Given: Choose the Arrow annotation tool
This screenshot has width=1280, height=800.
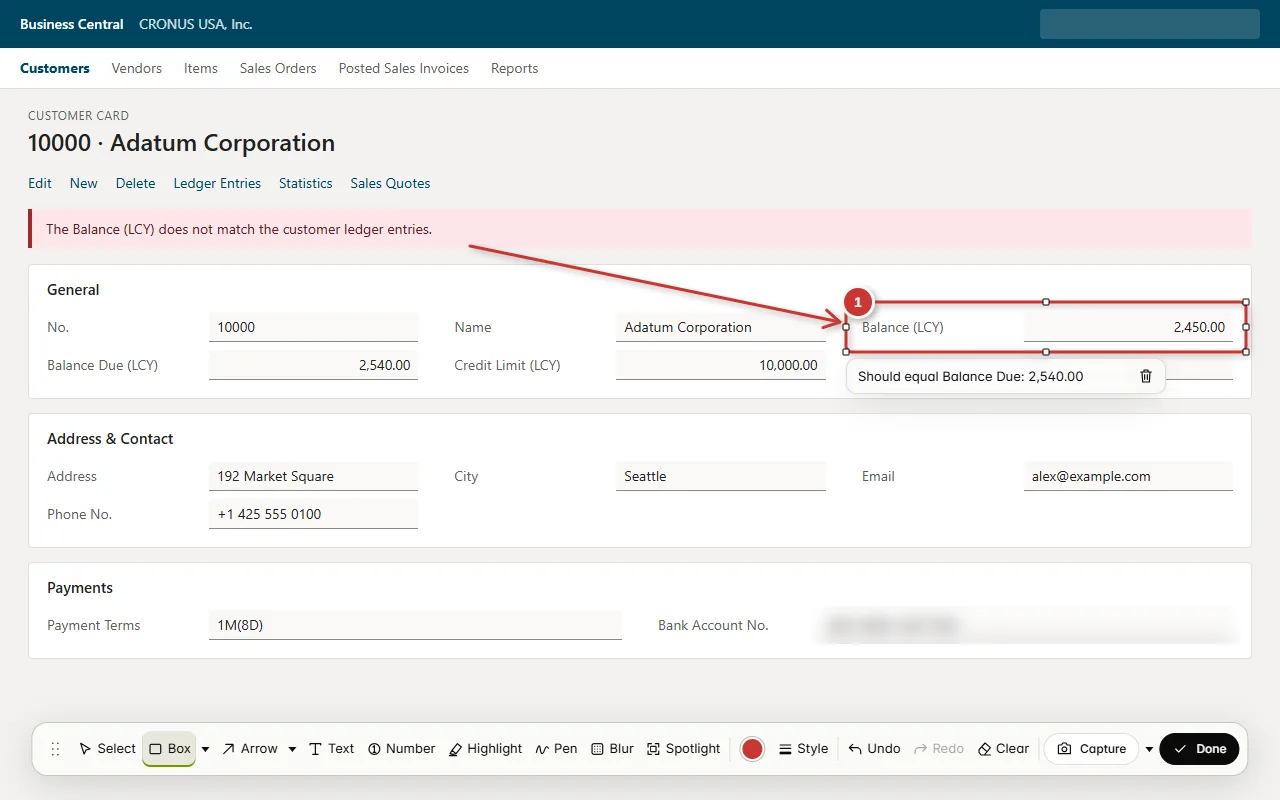Looking at the screenshot, I should tap(250, 749).
